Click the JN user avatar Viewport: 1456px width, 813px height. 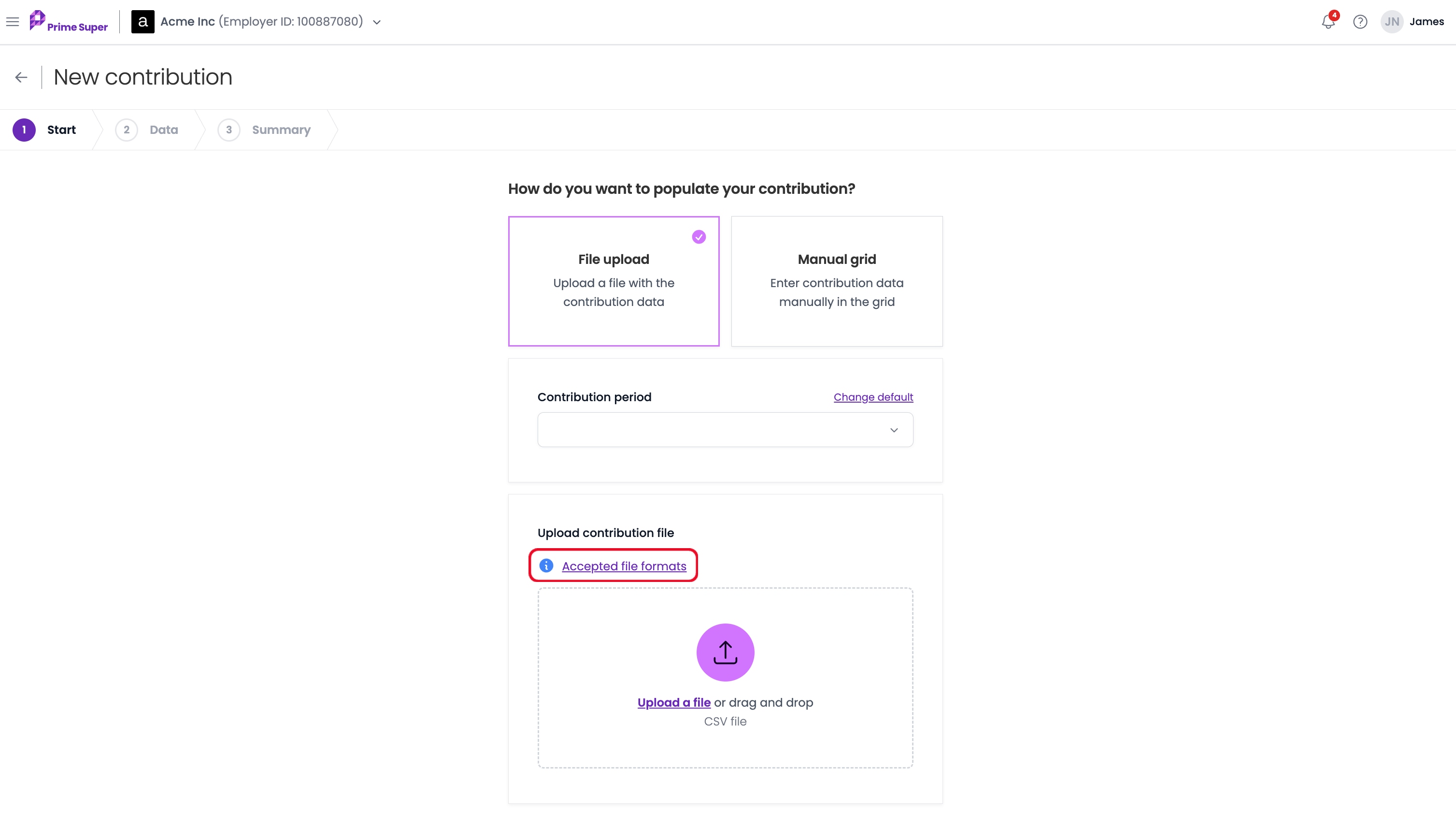pyautogui.click(x=1392, y=22)
